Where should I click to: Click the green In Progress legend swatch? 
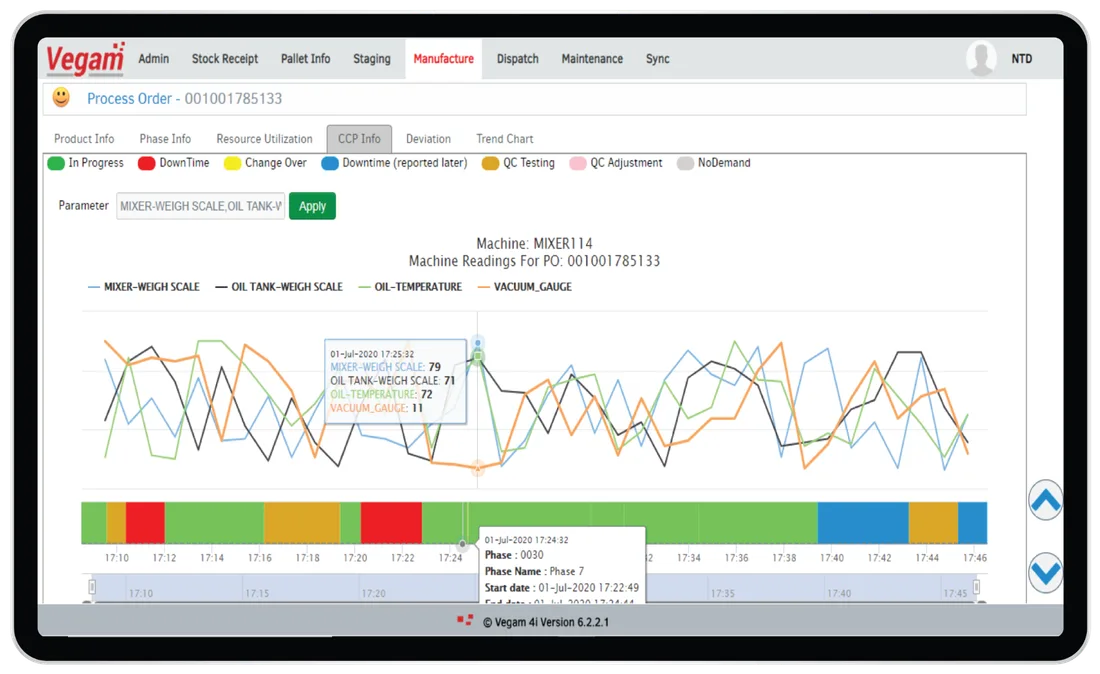click(56, 163)
